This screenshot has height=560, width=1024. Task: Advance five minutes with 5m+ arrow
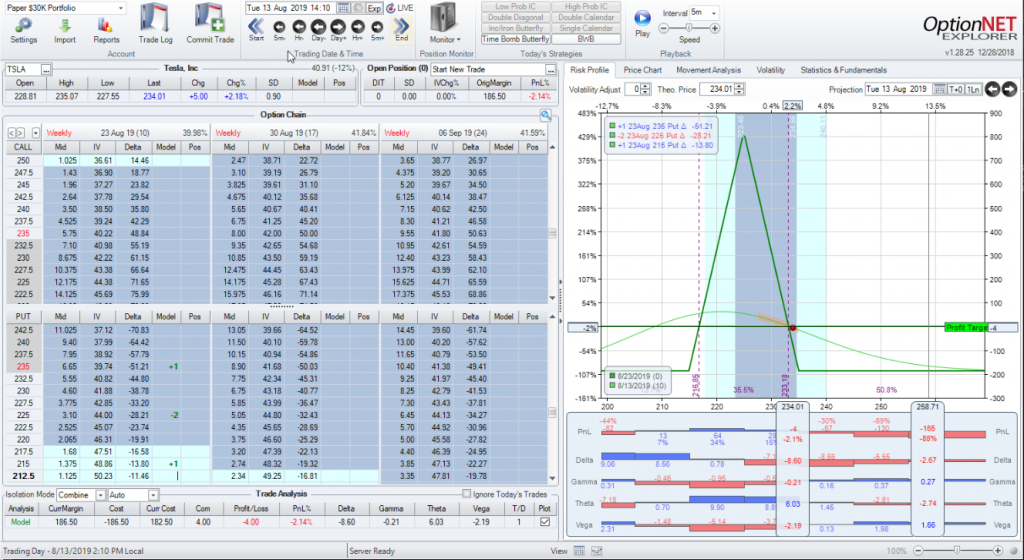[x=377, y=27]
